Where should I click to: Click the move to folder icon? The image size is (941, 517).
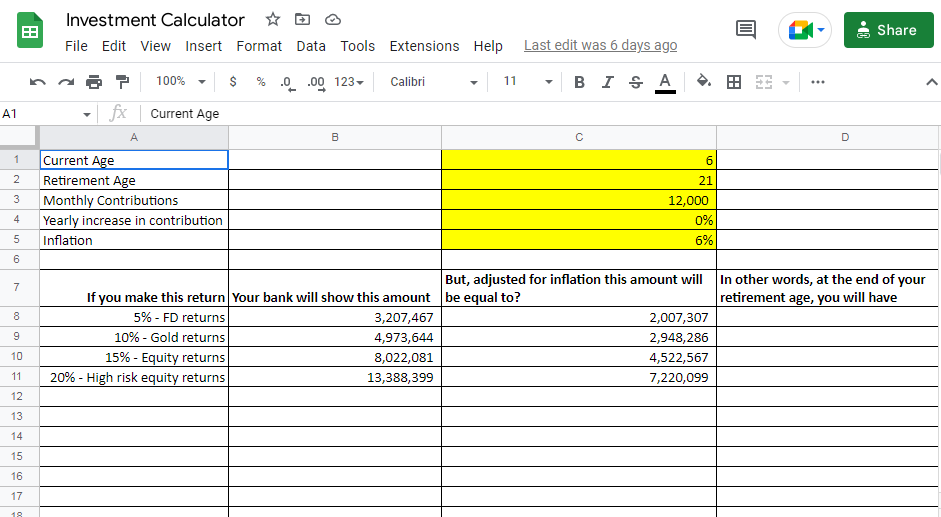coord(302,20)
